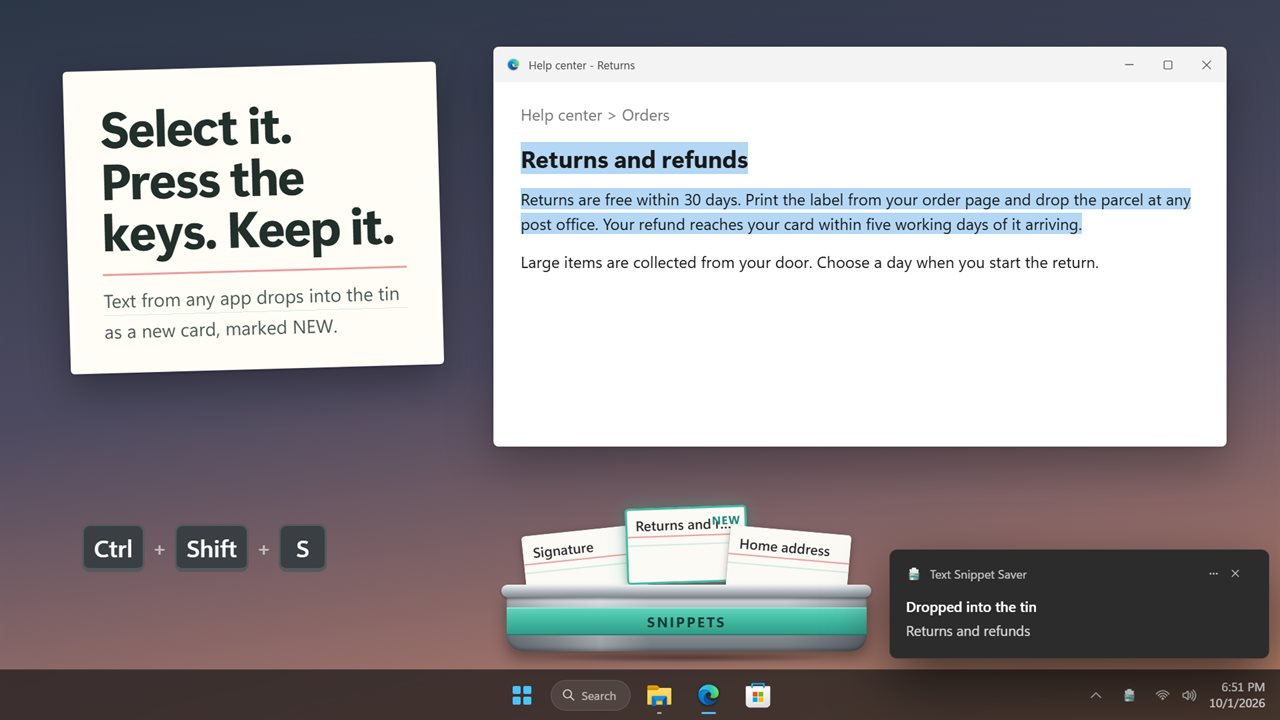Click the app icon in the Text Snippet Saver notification
This screenshot has width=1280, height=720.
914,574
